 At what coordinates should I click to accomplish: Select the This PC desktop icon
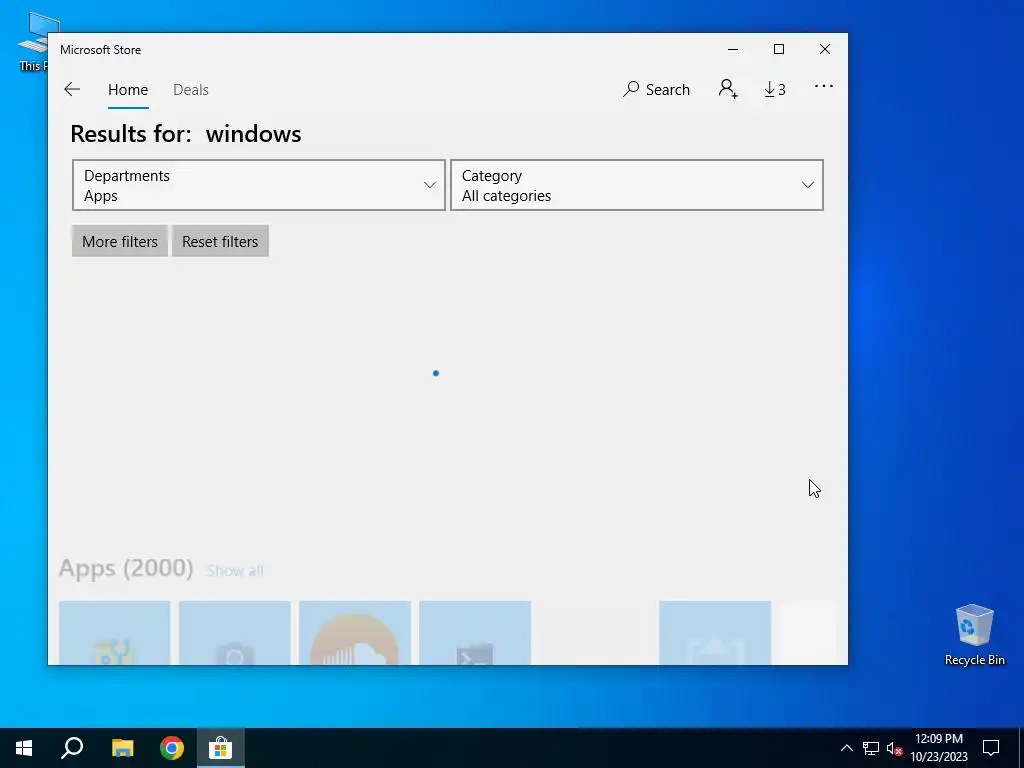(33, 42)
